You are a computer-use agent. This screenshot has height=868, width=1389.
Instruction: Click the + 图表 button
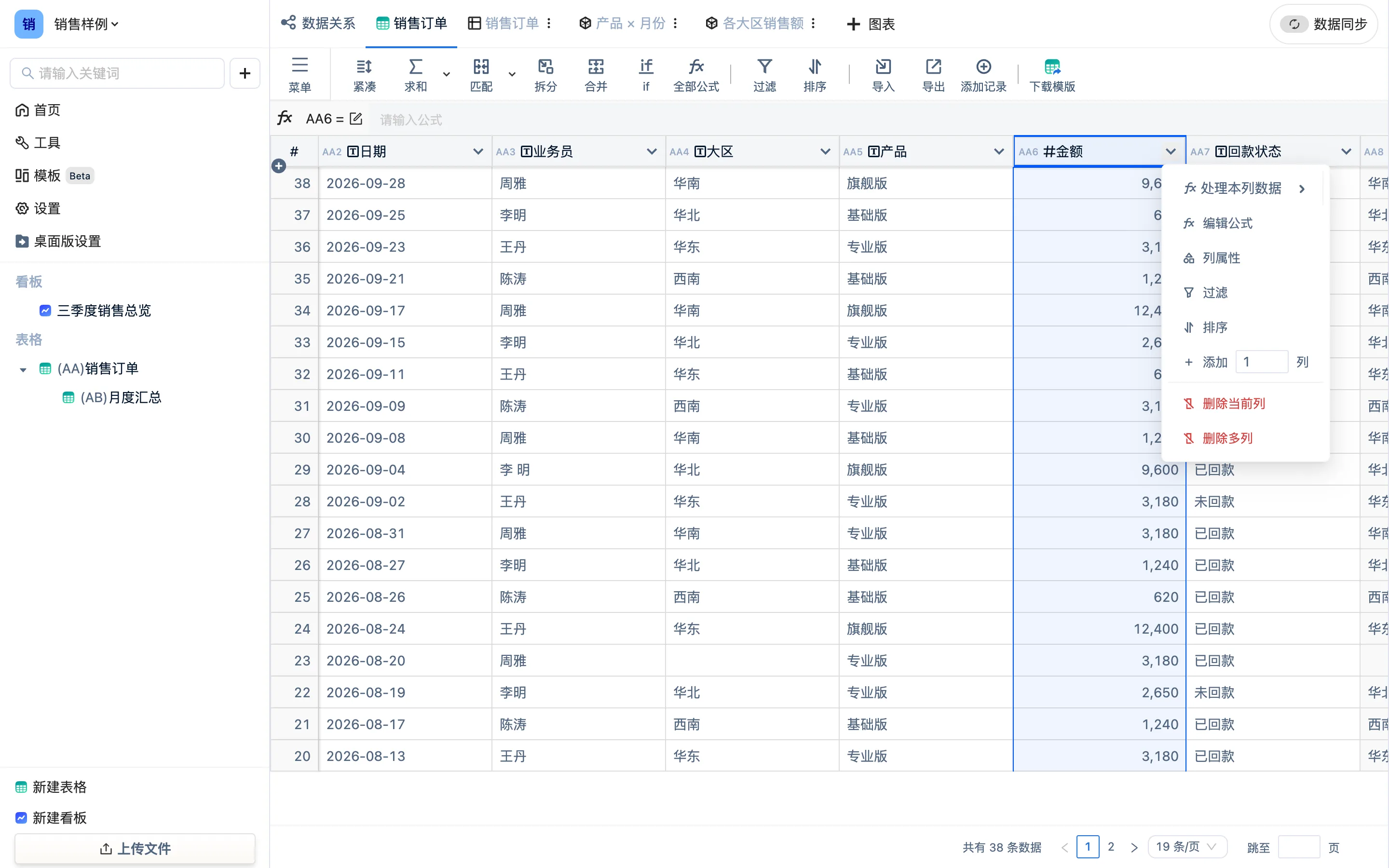tap(871, 24)
